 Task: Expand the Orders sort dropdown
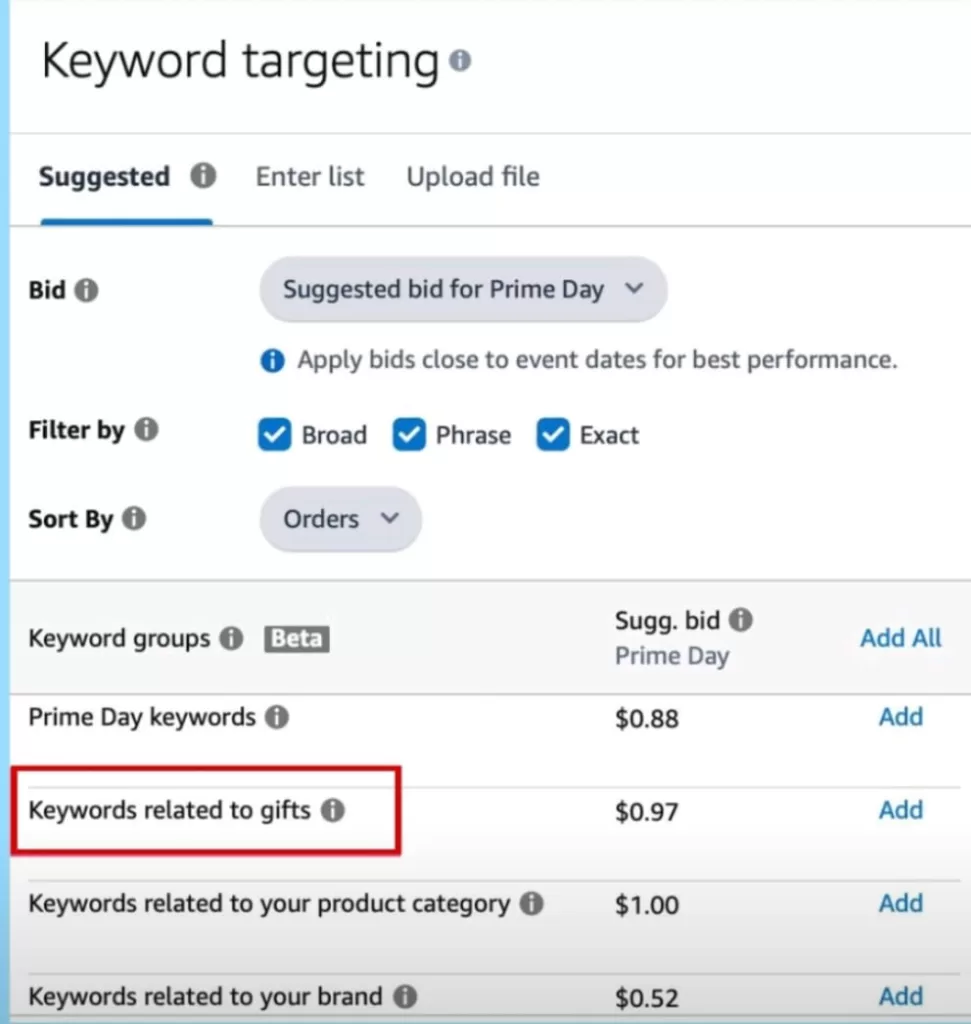click(340, 519)
